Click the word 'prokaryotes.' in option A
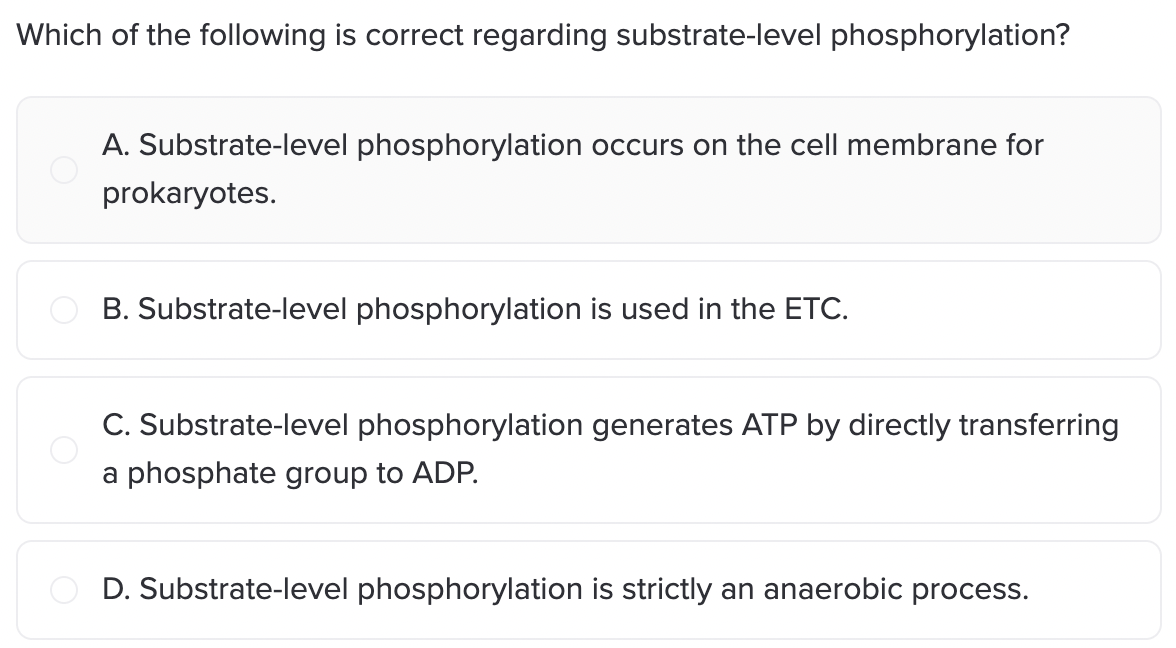The height and width of the screenshot is (648, 1176). (x=190, y=194)
